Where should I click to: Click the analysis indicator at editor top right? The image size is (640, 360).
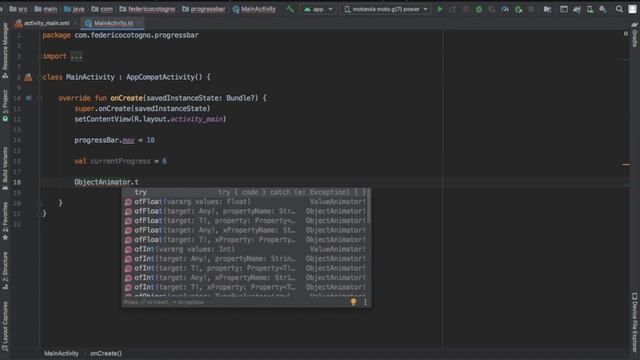(x=626, y=34)
